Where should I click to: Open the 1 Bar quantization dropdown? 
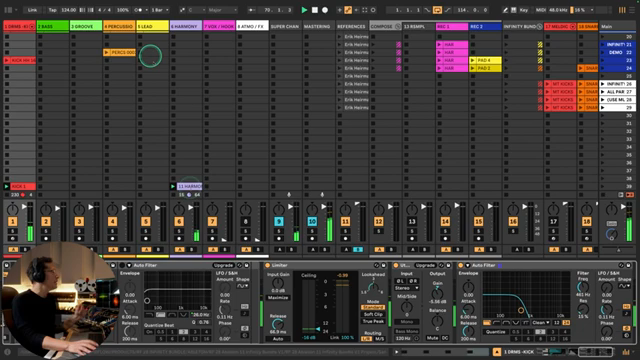(160, 10)
